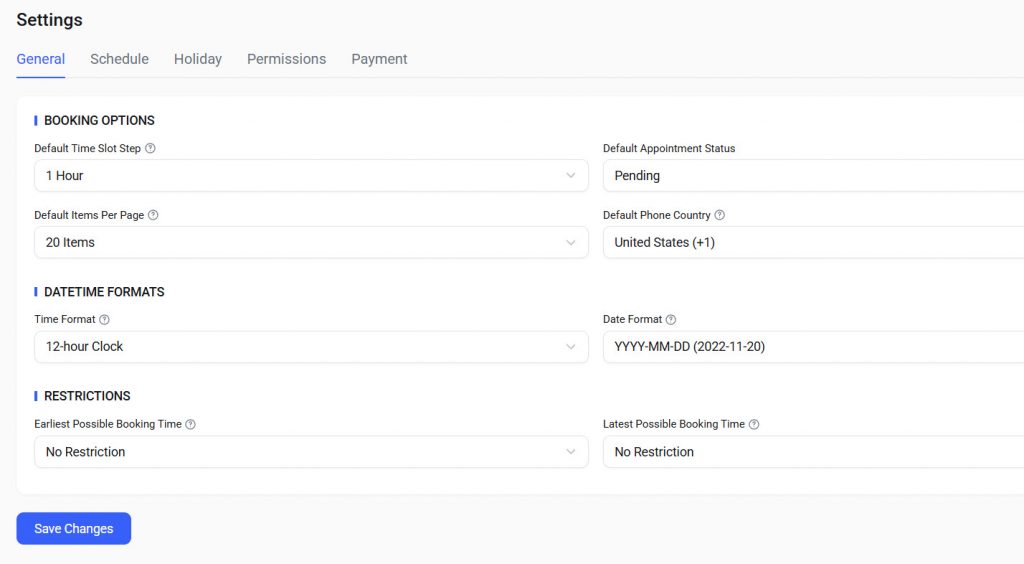
Task: Go to the Permissions tab
Action: click(286, 59)
